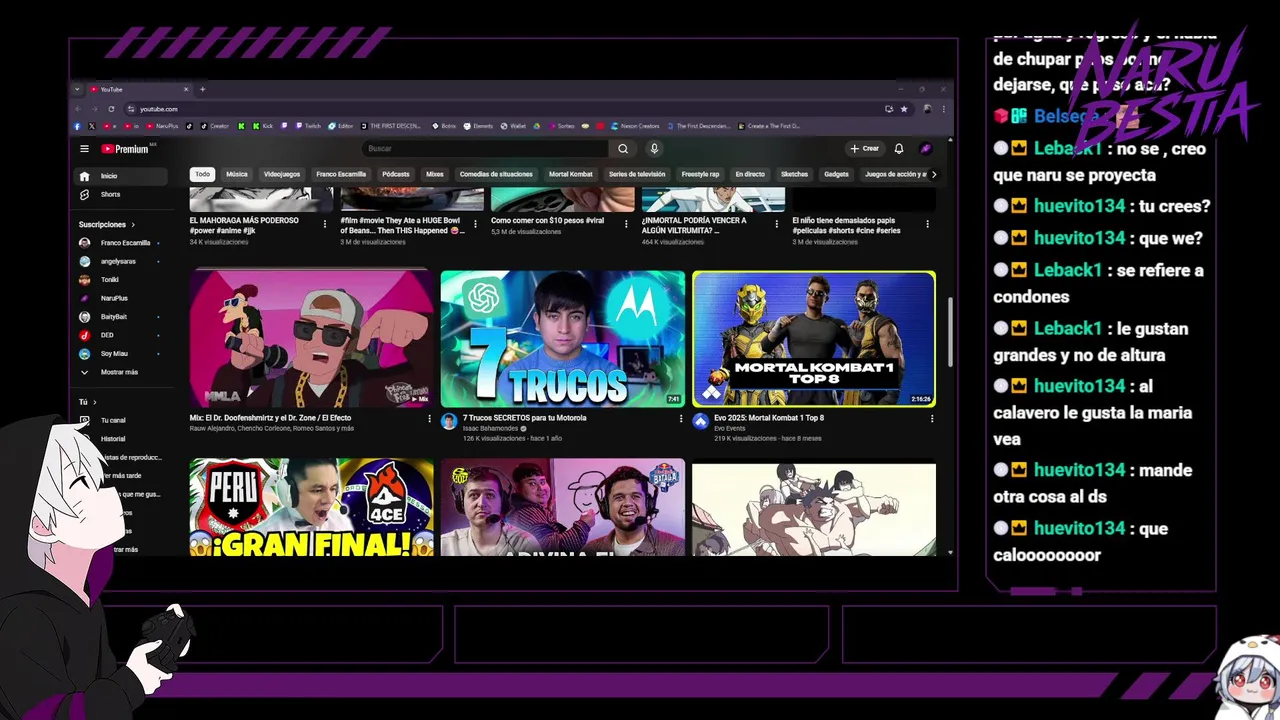1280x720 pixels.
Task: Expand the Suscripciones section arrow
Action: [133, 225]
